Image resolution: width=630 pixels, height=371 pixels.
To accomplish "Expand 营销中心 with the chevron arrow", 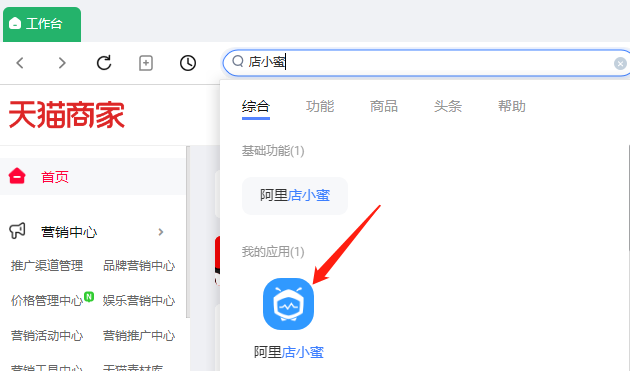I will tap(161, 232).
